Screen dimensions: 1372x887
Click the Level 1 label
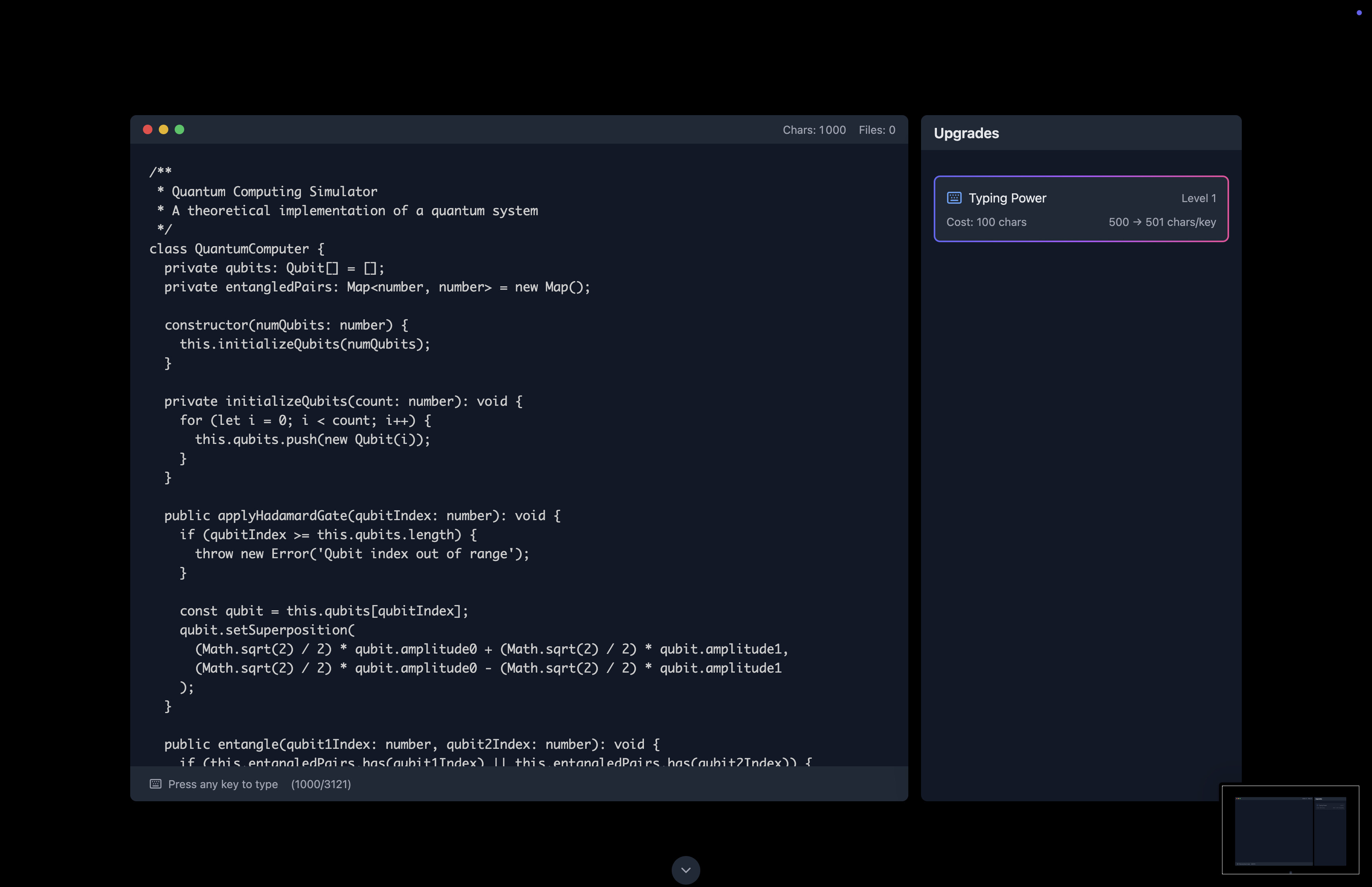pyautogui.click(x=1198, y=198)
